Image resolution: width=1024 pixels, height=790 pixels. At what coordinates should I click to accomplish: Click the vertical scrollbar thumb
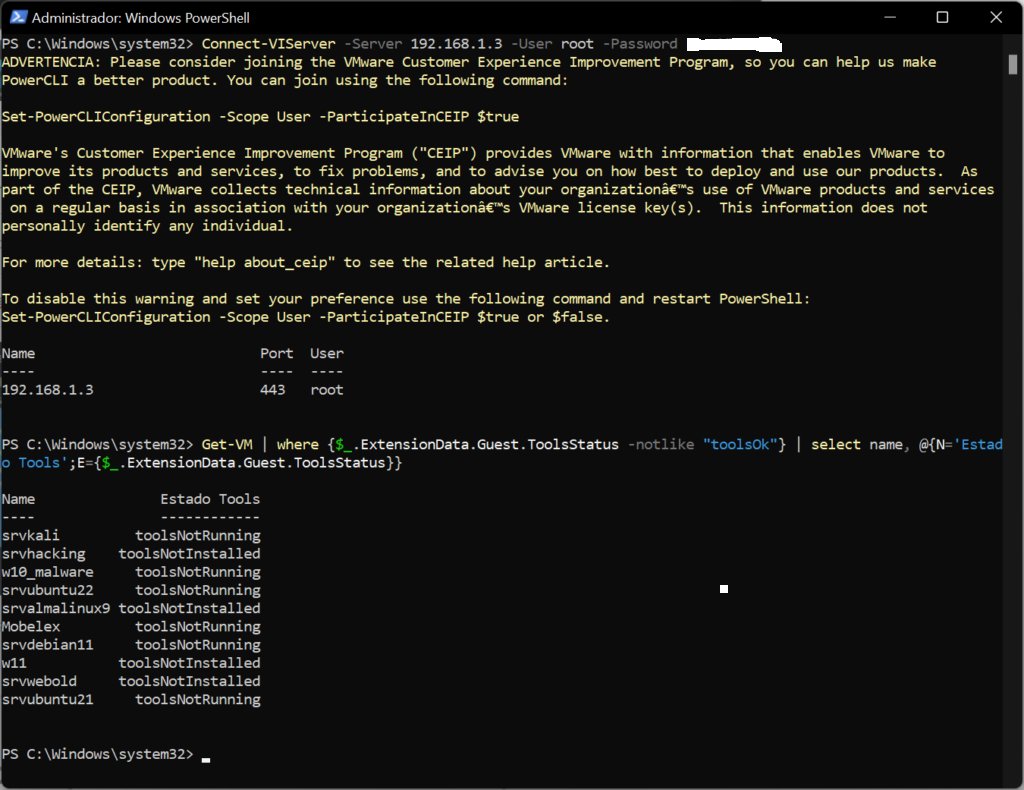coord(1012,65)
